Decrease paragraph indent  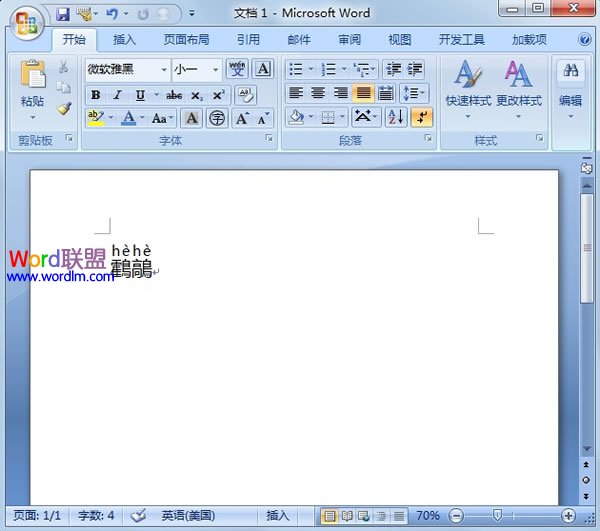pyautogui.click(x=393, y=69)
